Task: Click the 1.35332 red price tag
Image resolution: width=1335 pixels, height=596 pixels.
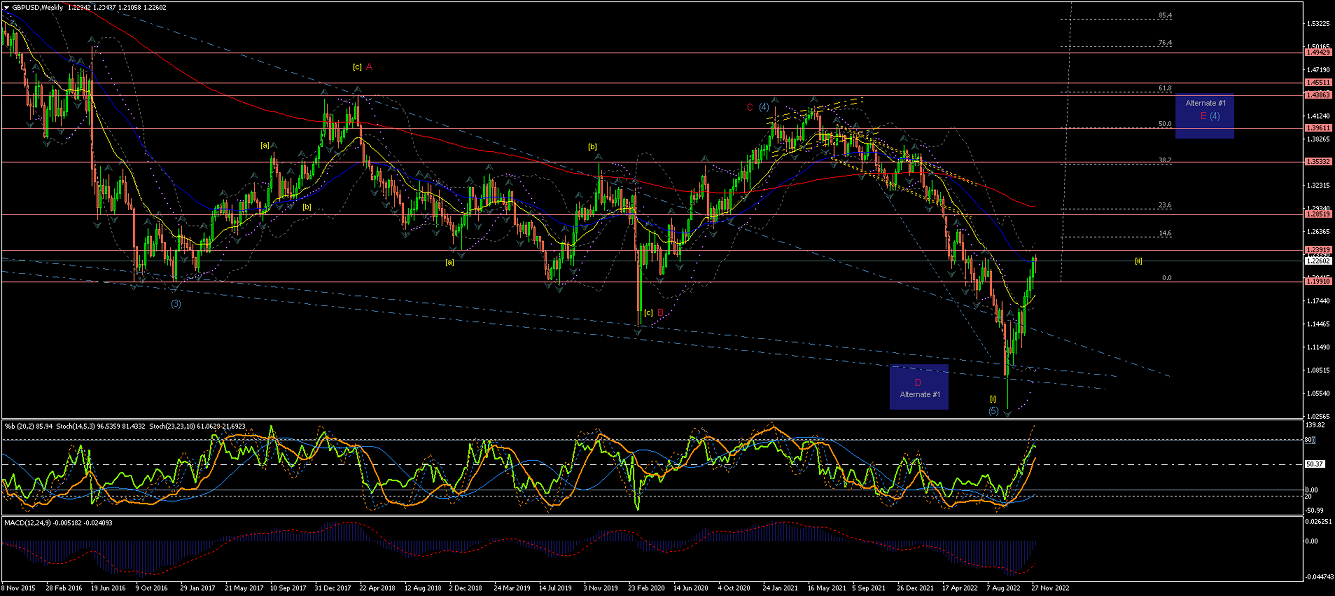Action: [1319, 161]
